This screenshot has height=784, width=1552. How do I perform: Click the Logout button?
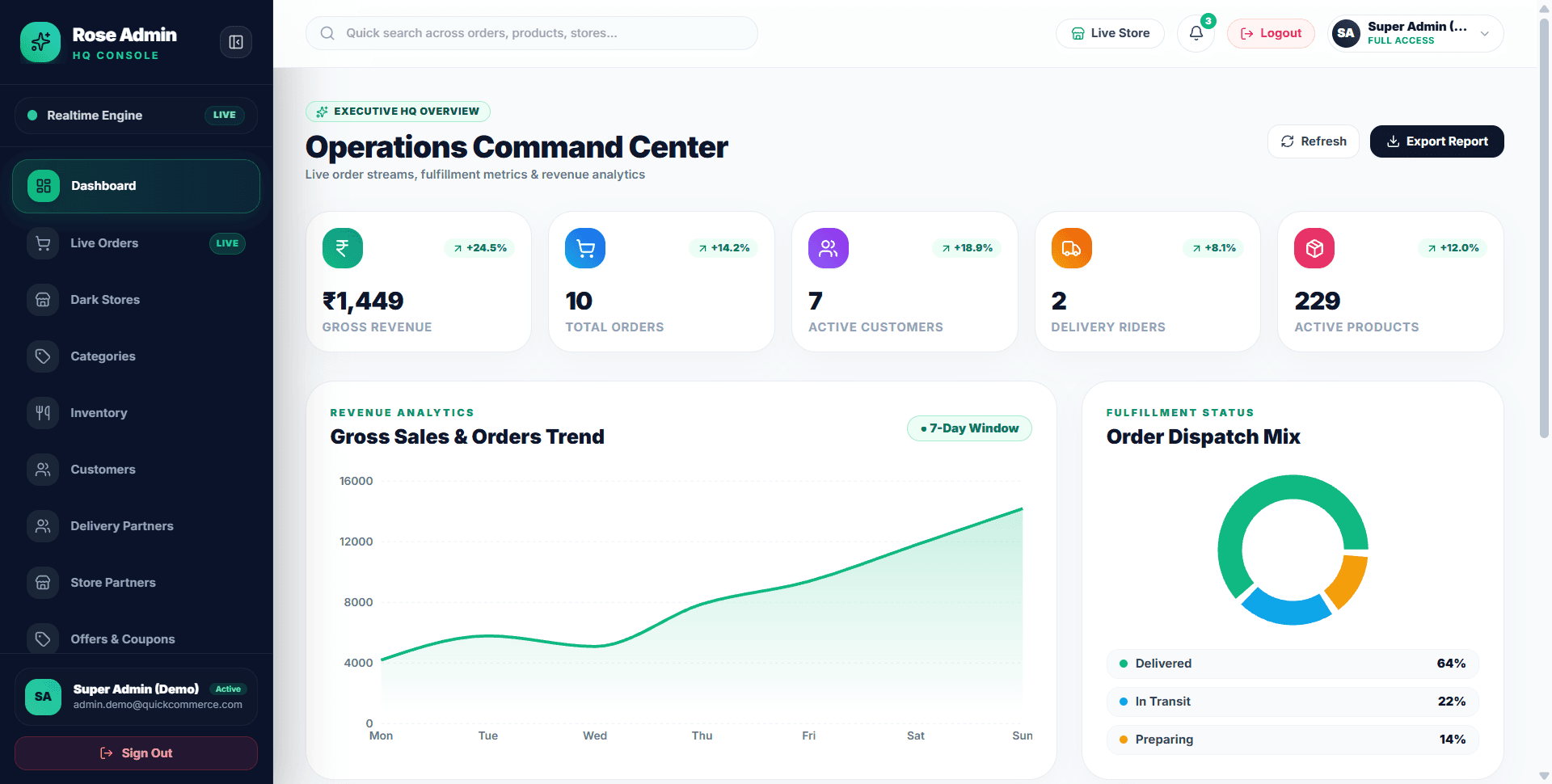coord(1272,33)
